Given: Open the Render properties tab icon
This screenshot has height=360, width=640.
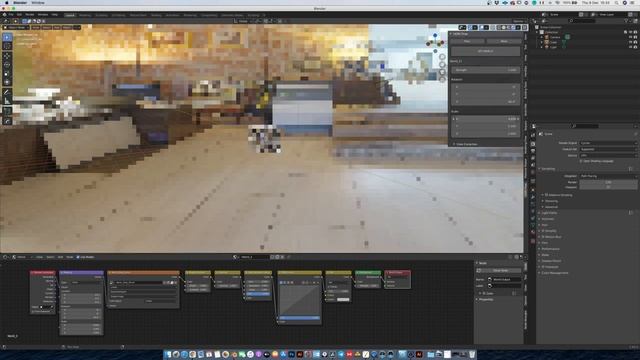Looking at the screenshot, I should 533,144.
